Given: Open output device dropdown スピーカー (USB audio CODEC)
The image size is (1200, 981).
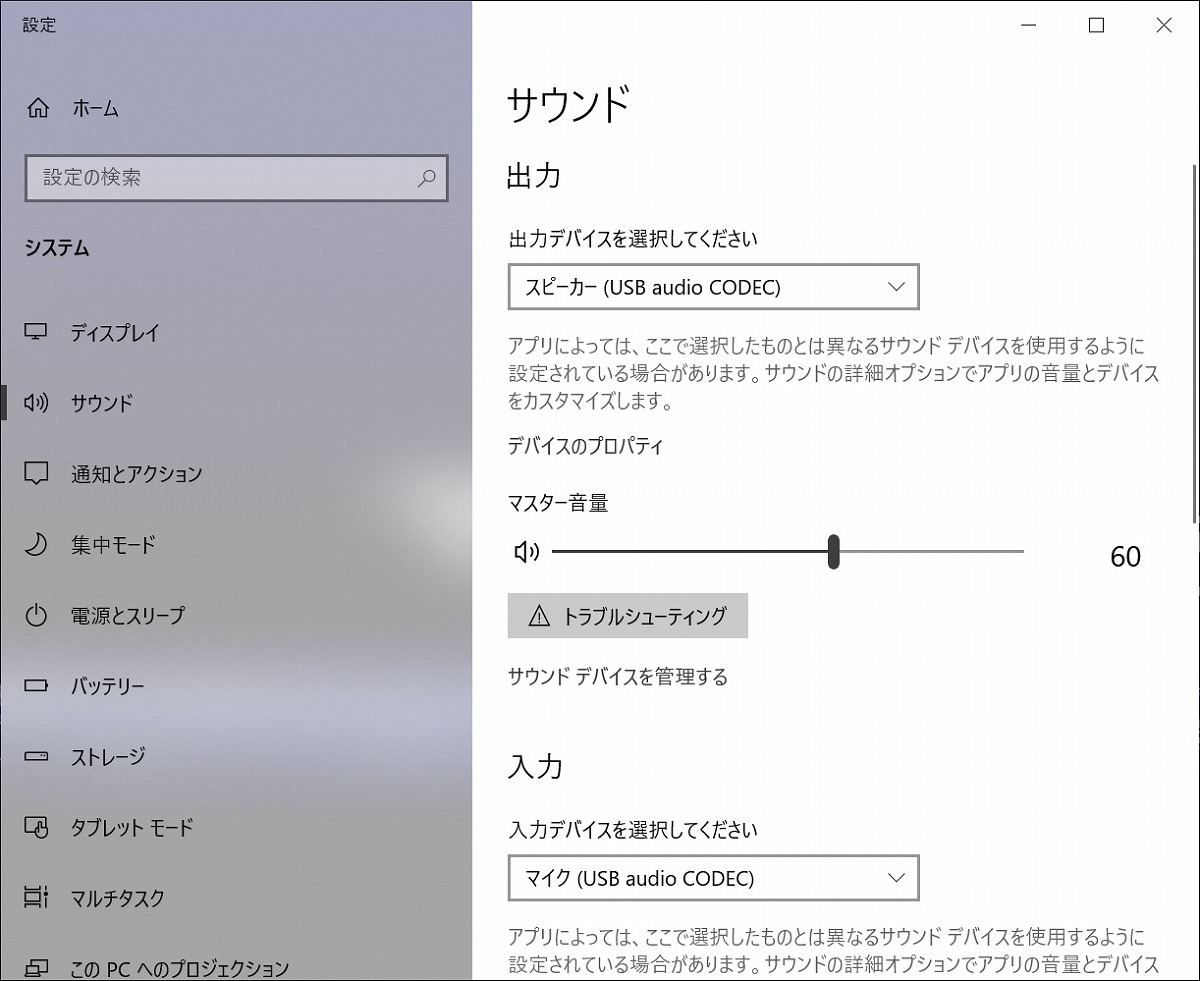Looking at the screenshot, I should [713, 287].
